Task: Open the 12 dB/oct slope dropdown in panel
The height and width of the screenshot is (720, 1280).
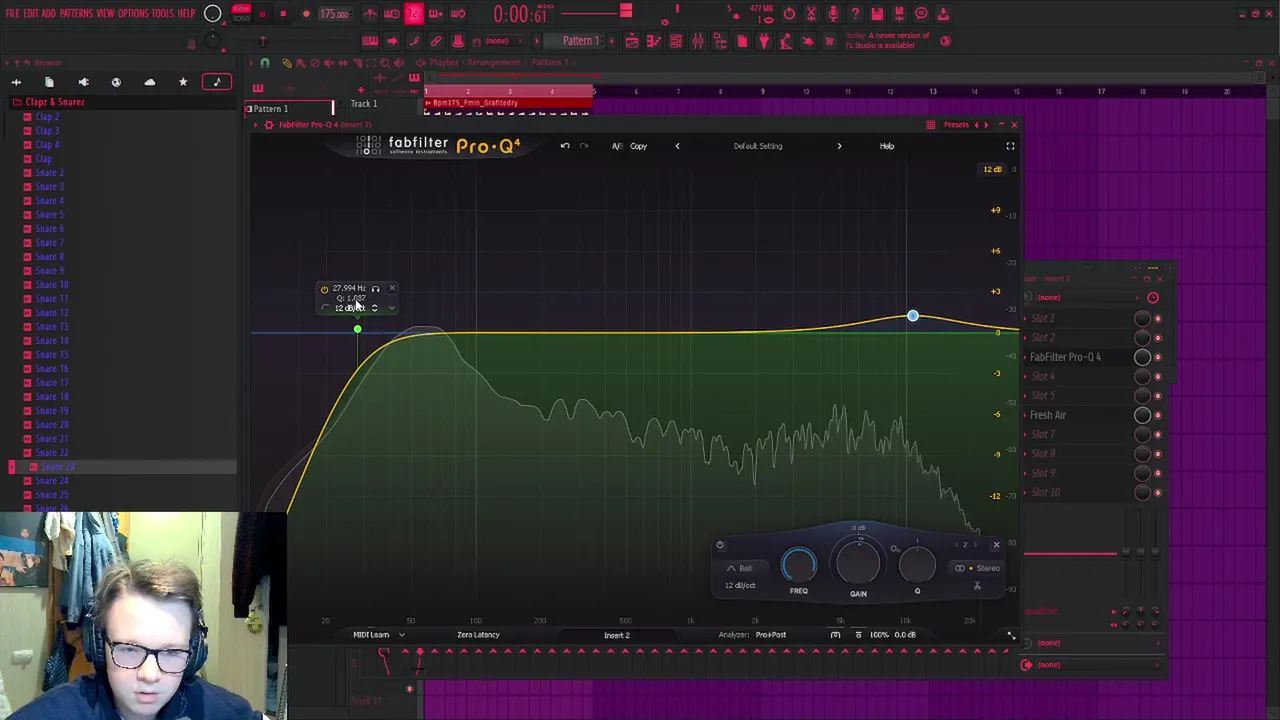Action: click(x=740, y=585)
